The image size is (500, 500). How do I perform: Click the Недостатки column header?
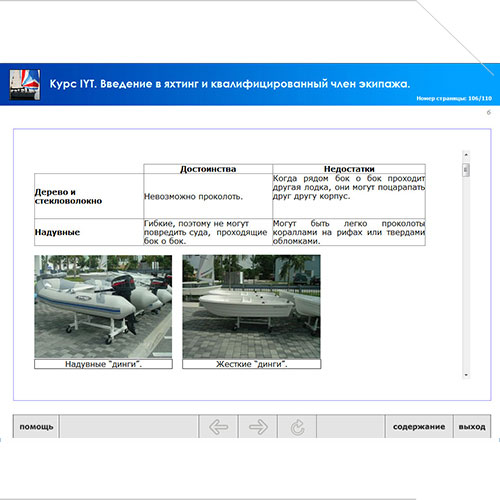[x=349, y=169]
